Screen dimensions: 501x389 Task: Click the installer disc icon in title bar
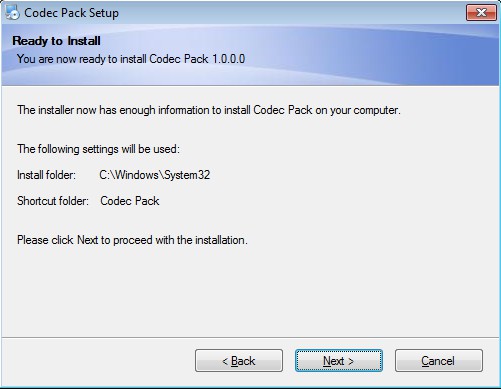tap(12, 13)
